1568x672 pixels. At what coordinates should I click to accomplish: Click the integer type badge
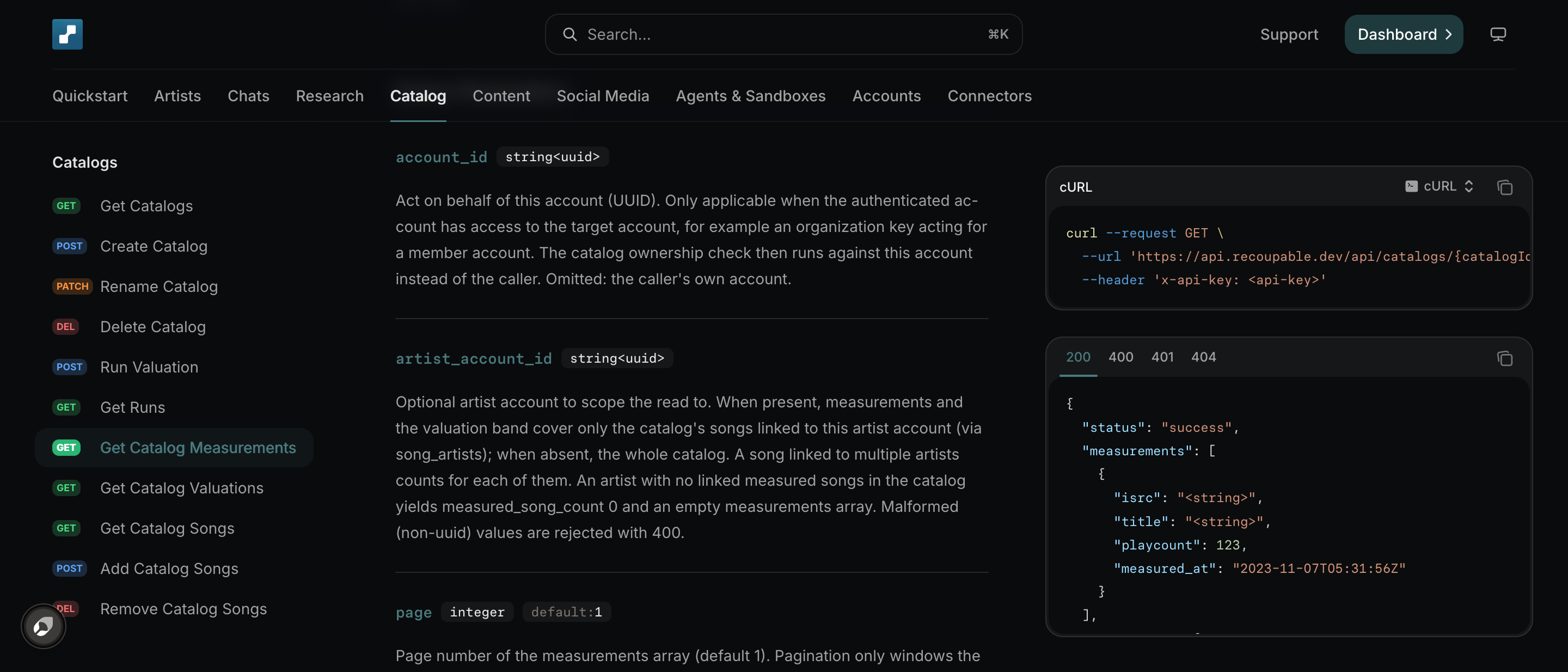[476, 612]
